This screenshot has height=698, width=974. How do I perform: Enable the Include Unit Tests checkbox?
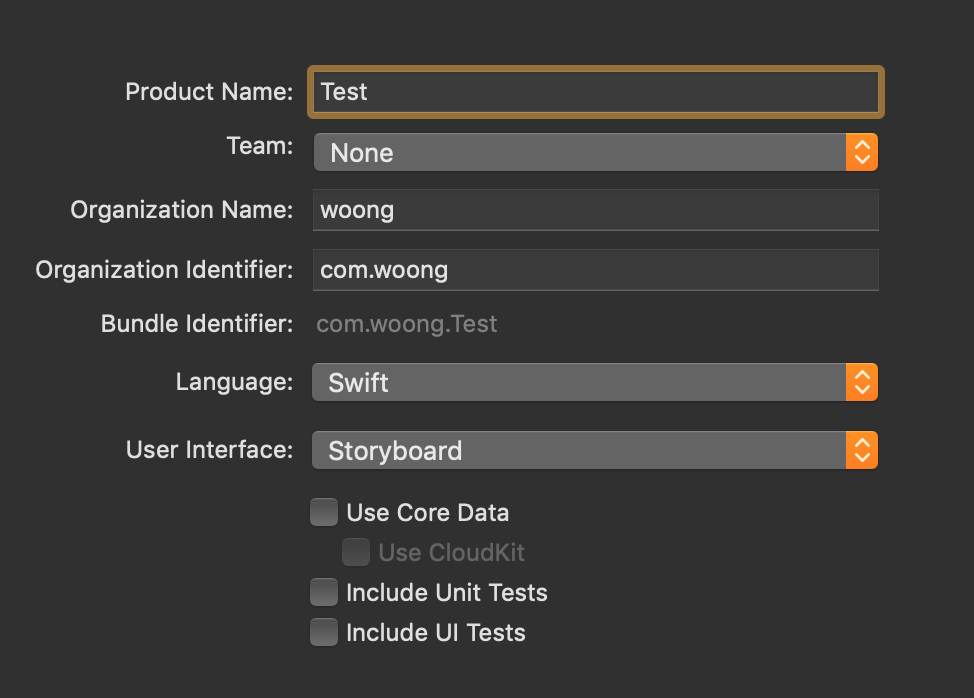(x=324, y=592)
